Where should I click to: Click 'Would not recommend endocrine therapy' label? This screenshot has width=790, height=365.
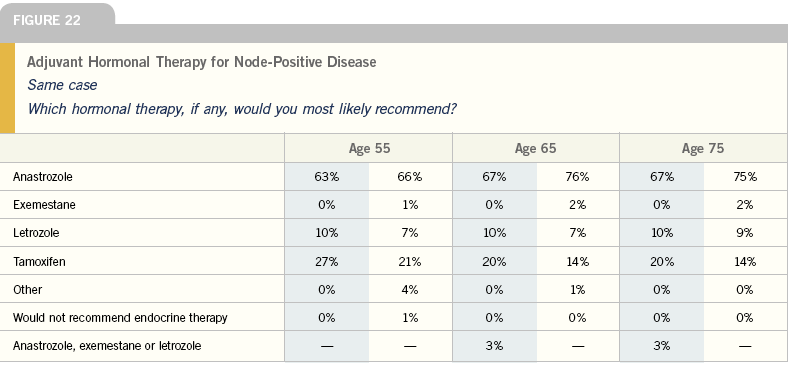point(120,318)
